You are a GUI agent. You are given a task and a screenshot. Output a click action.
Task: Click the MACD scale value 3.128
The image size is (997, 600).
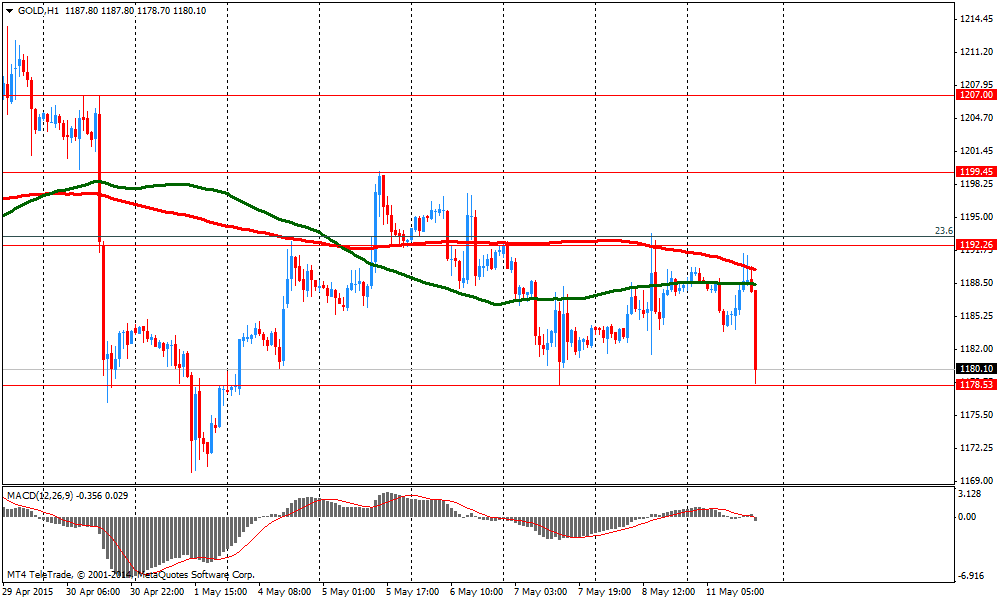click(x=969, y=494)
